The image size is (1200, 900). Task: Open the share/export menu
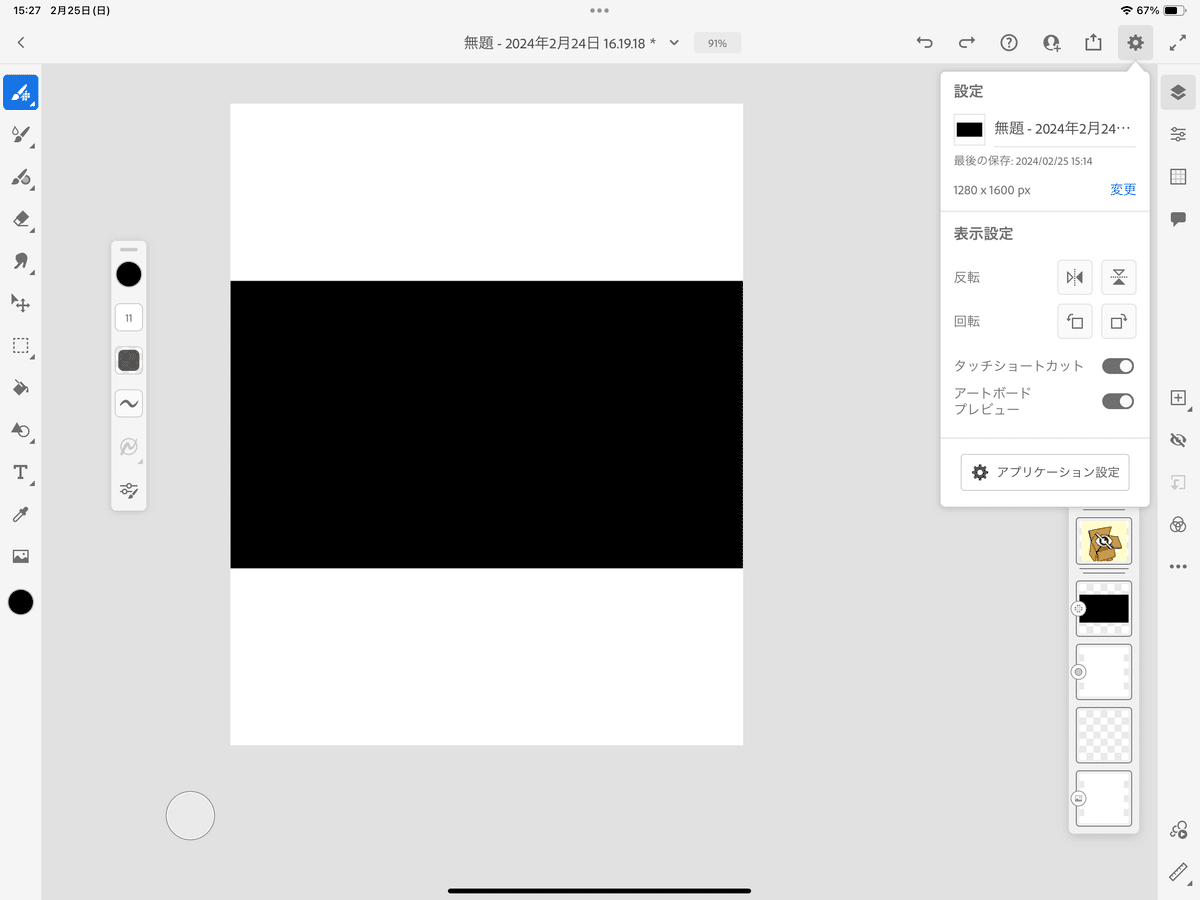1093,43
